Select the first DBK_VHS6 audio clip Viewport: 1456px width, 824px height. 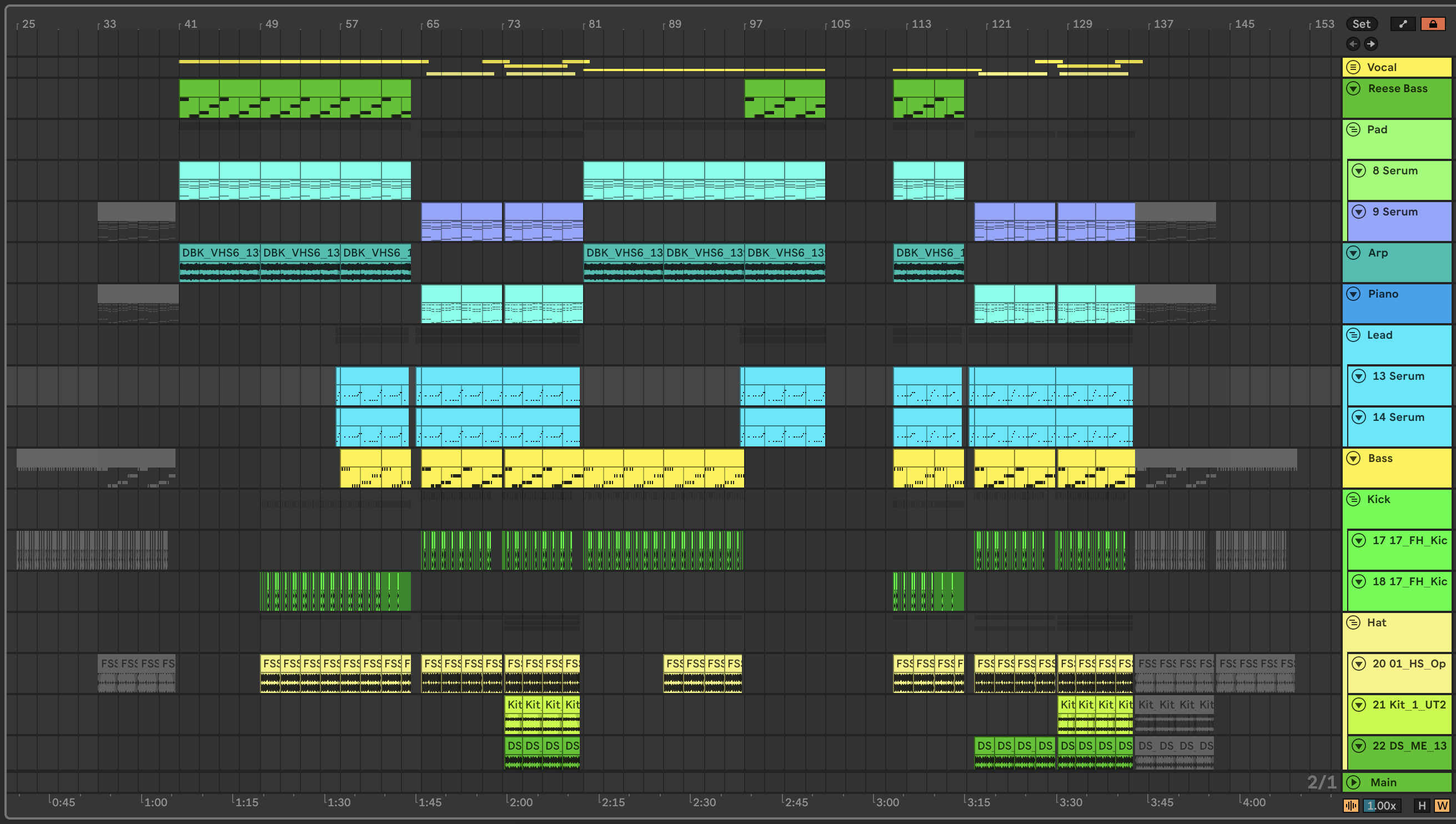click(x=219, y=253)
